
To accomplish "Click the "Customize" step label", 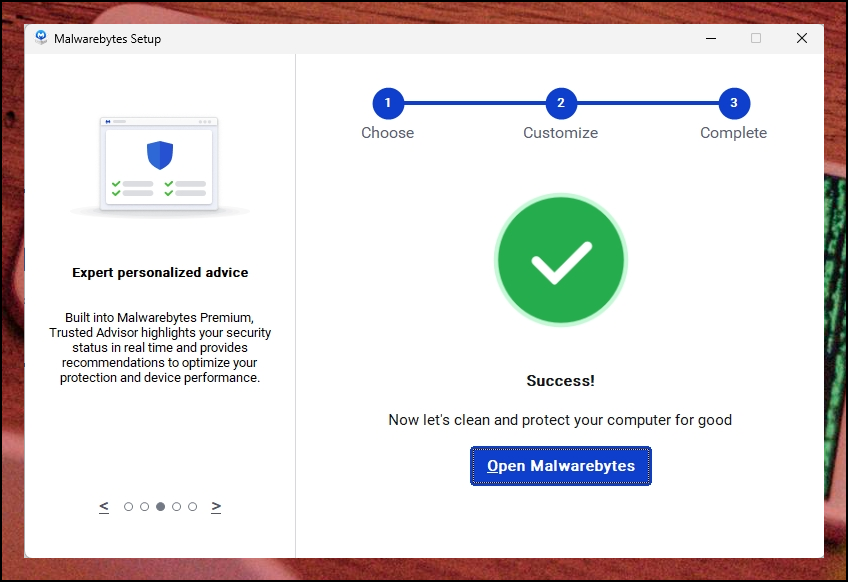I will click(561, 133).
